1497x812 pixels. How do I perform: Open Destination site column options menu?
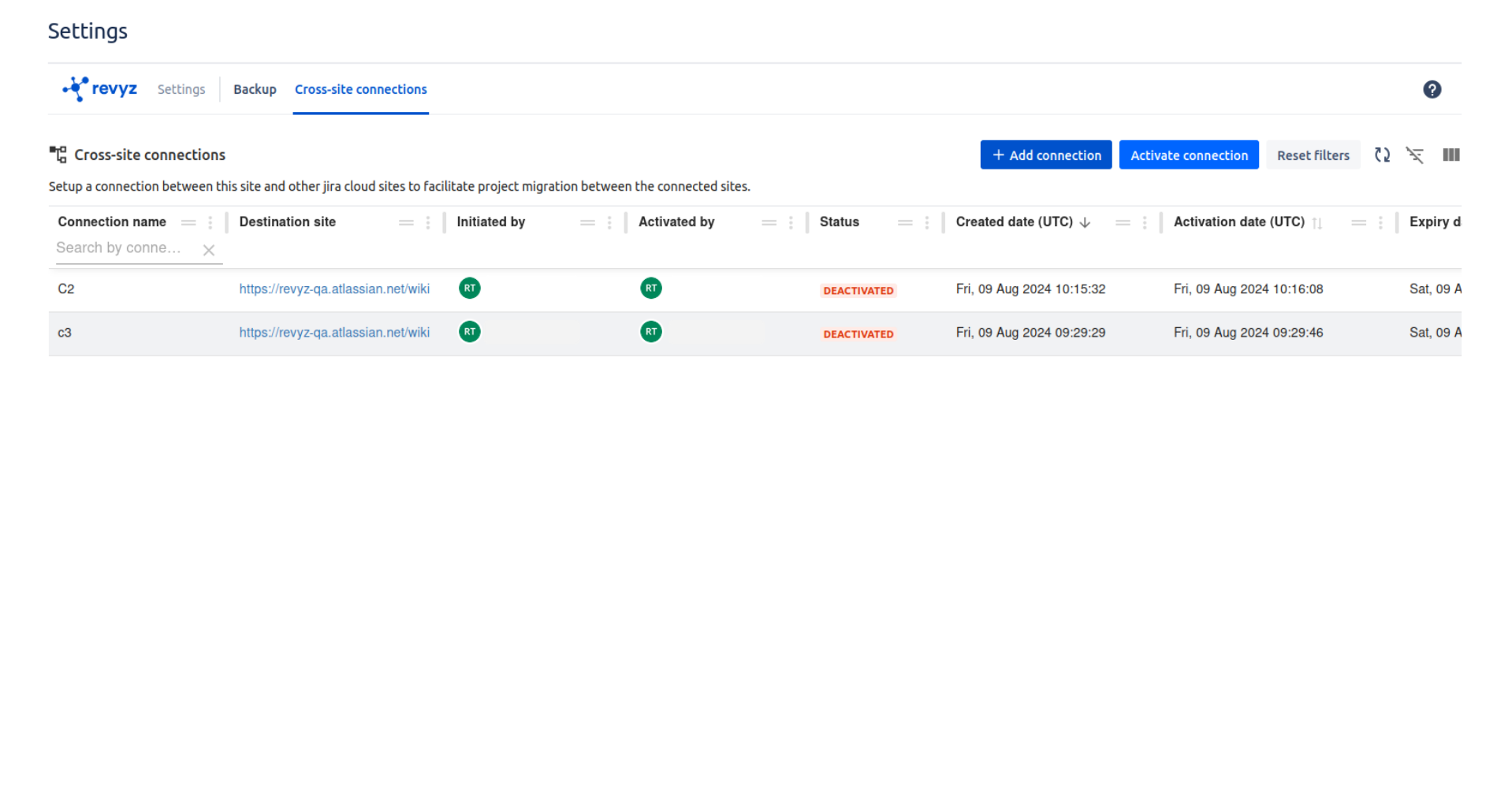428,223
